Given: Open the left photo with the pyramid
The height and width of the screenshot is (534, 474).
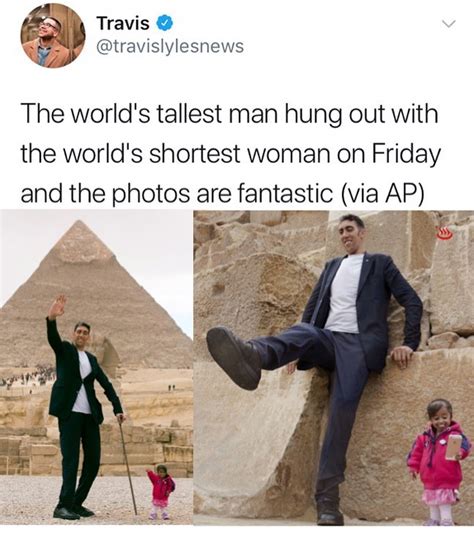Looking at the screenshot, I should [96, 367].
